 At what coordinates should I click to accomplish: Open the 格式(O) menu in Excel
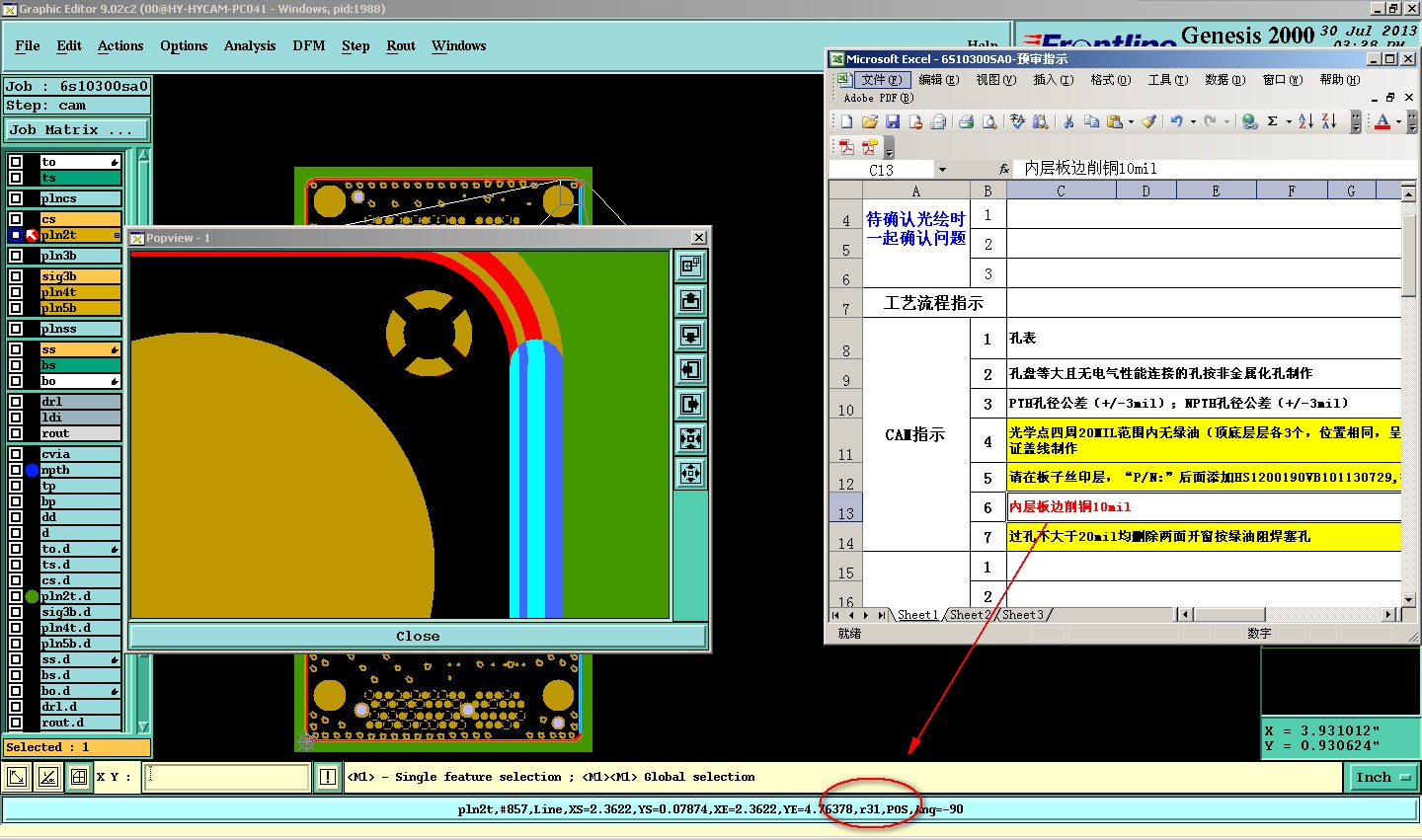[x=1111, y=80]
